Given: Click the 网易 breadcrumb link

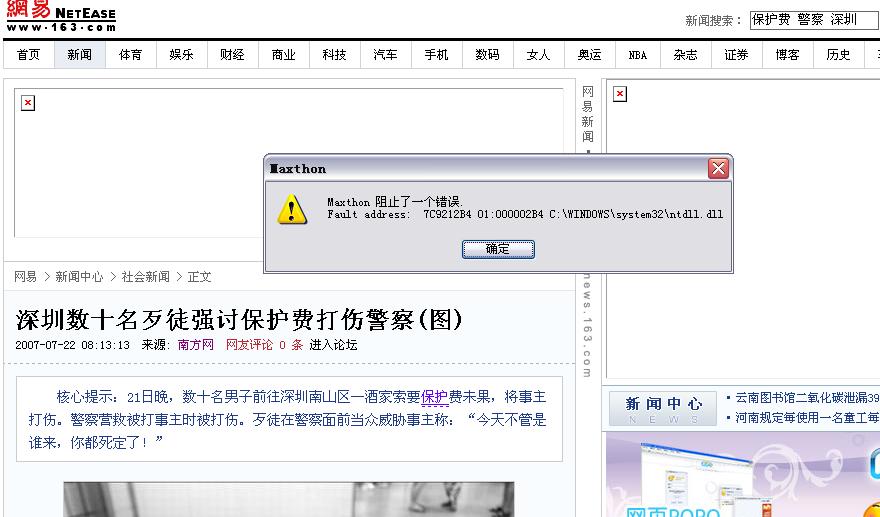Looking at the screenshot, I should [x=25, y=277].
